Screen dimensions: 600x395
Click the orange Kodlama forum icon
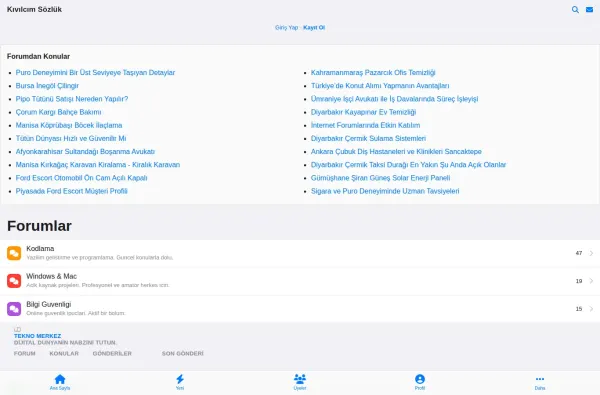point(14,253)
